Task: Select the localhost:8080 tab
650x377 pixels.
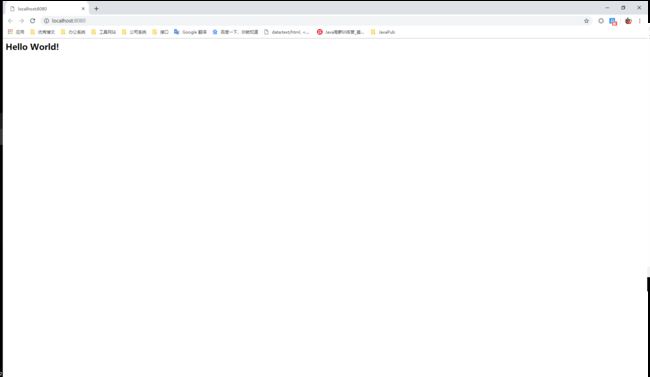Action: tap(46, 8)
